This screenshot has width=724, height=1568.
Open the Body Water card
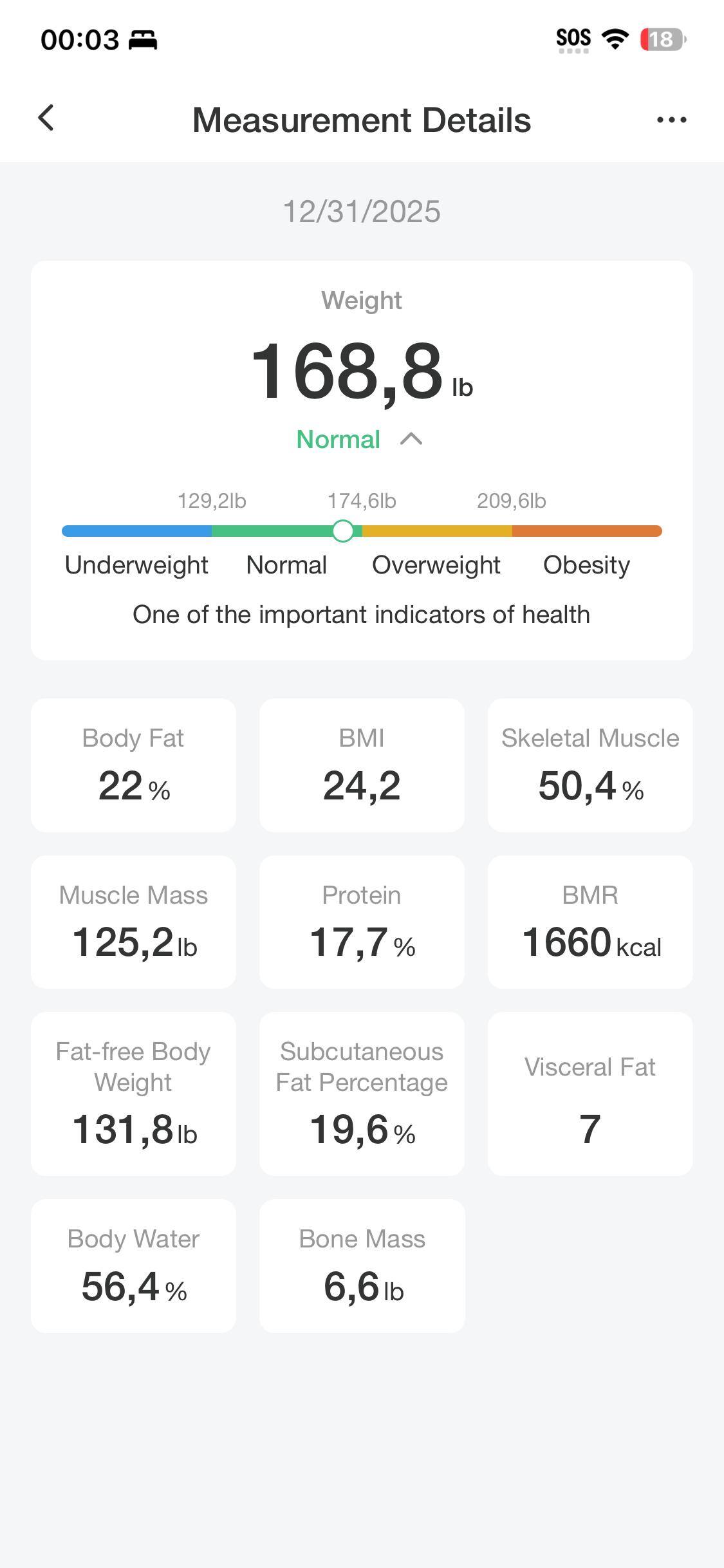[x=133, y=1265]
